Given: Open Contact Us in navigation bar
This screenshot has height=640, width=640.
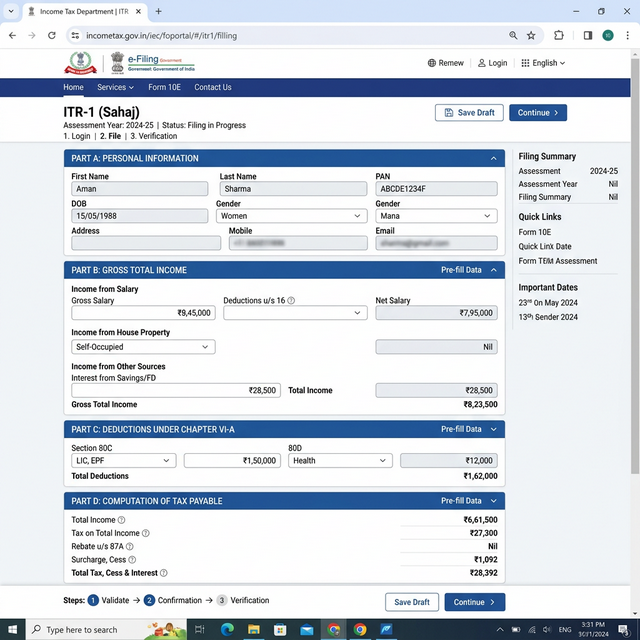Looking at the screenshot, I should (x=213, y=87).
